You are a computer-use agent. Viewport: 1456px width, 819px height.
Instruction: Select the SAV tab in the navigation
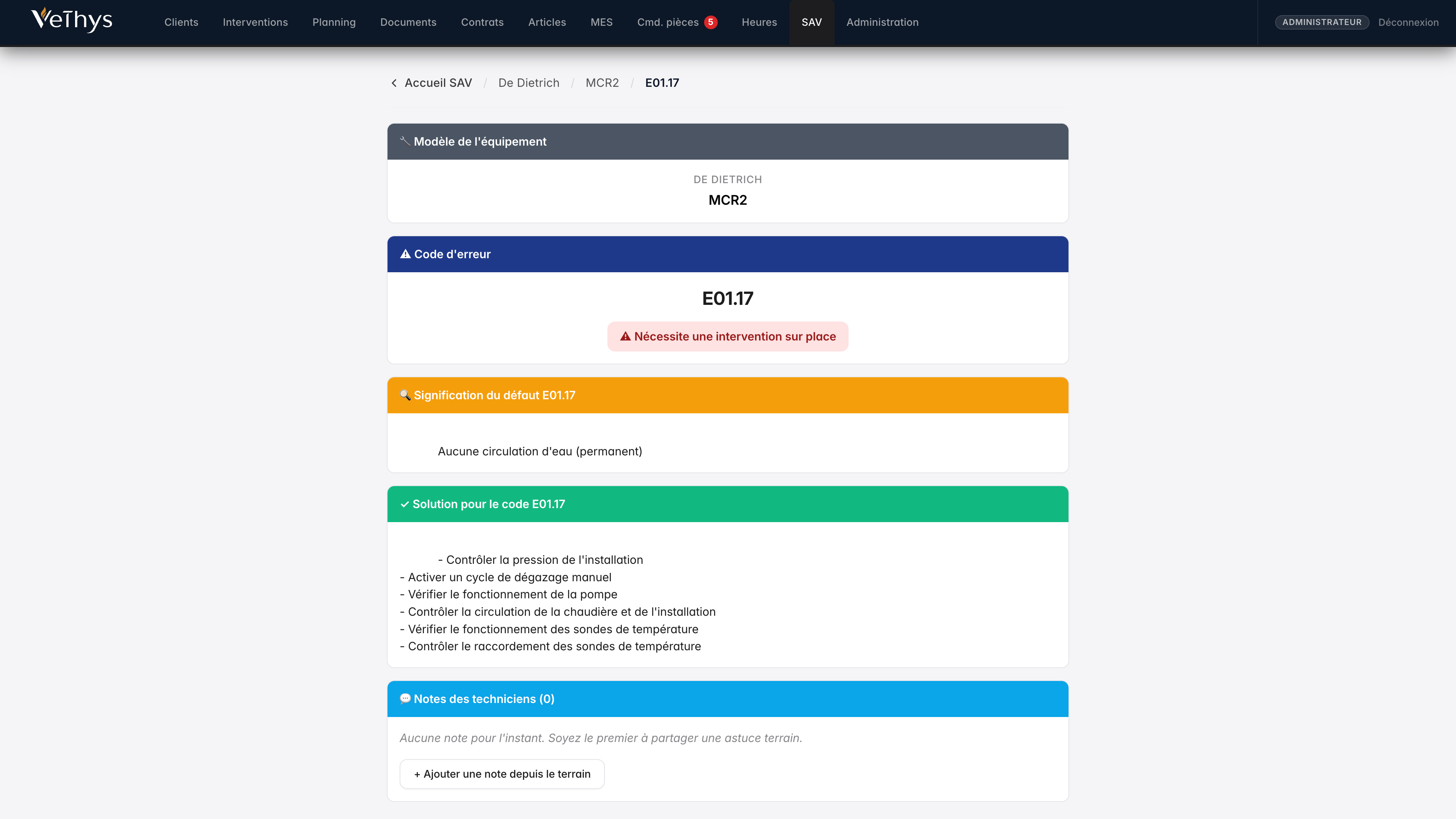click(811, 22)
